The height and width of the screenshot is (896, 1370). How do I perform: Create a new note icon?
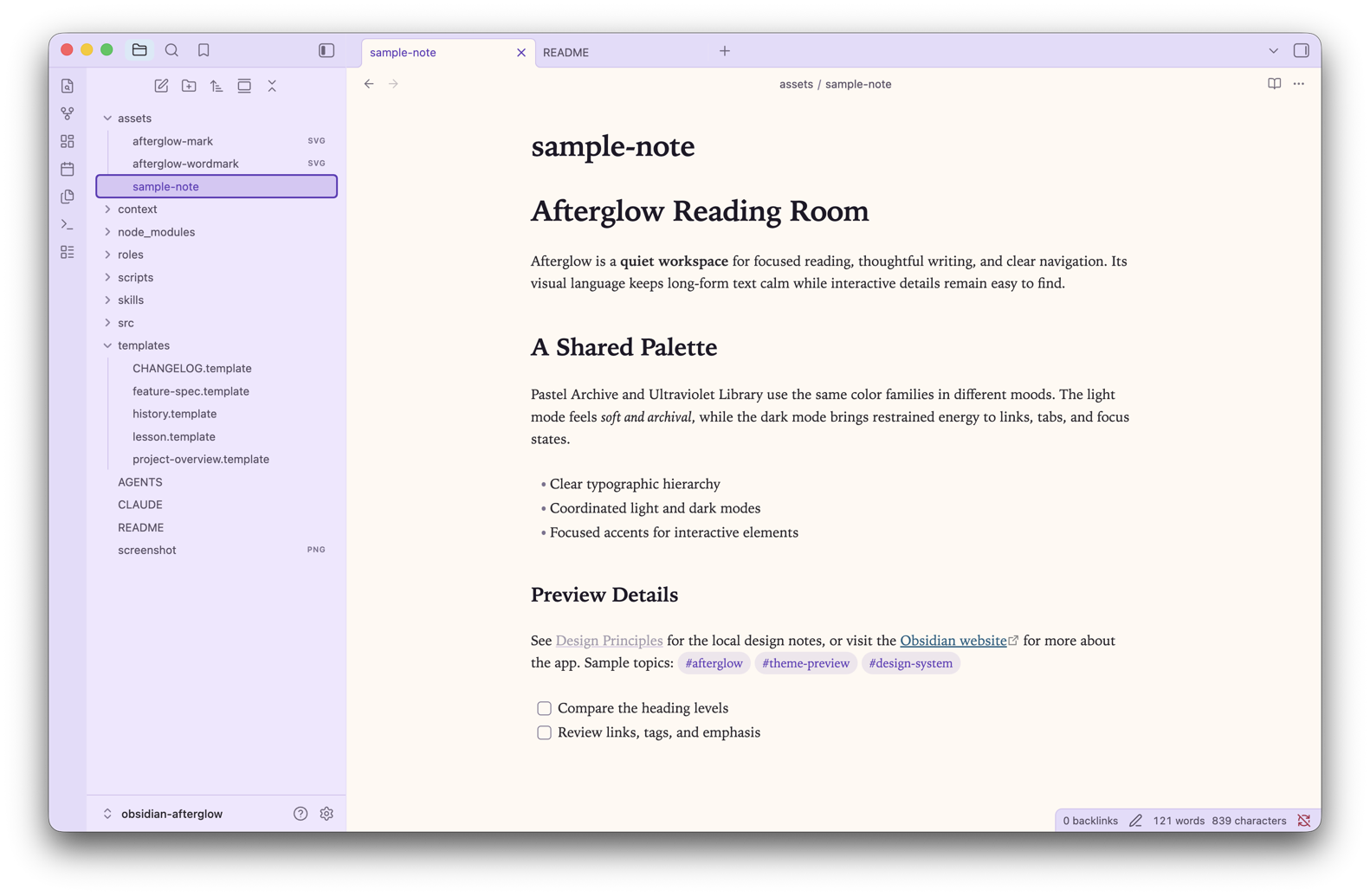click(161, 86)
